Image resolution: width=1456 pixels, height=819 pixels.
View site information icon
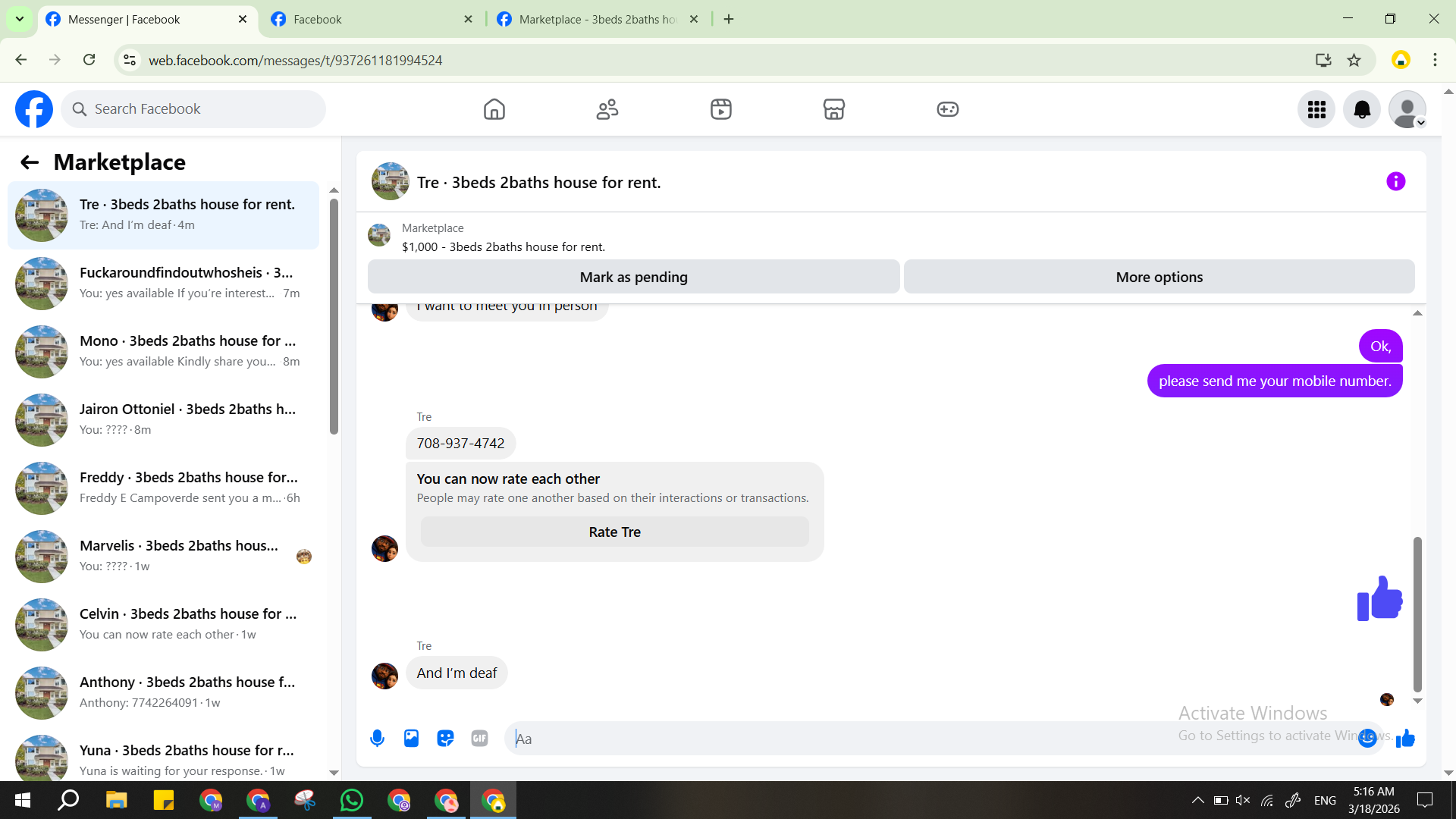click(130, 60)
